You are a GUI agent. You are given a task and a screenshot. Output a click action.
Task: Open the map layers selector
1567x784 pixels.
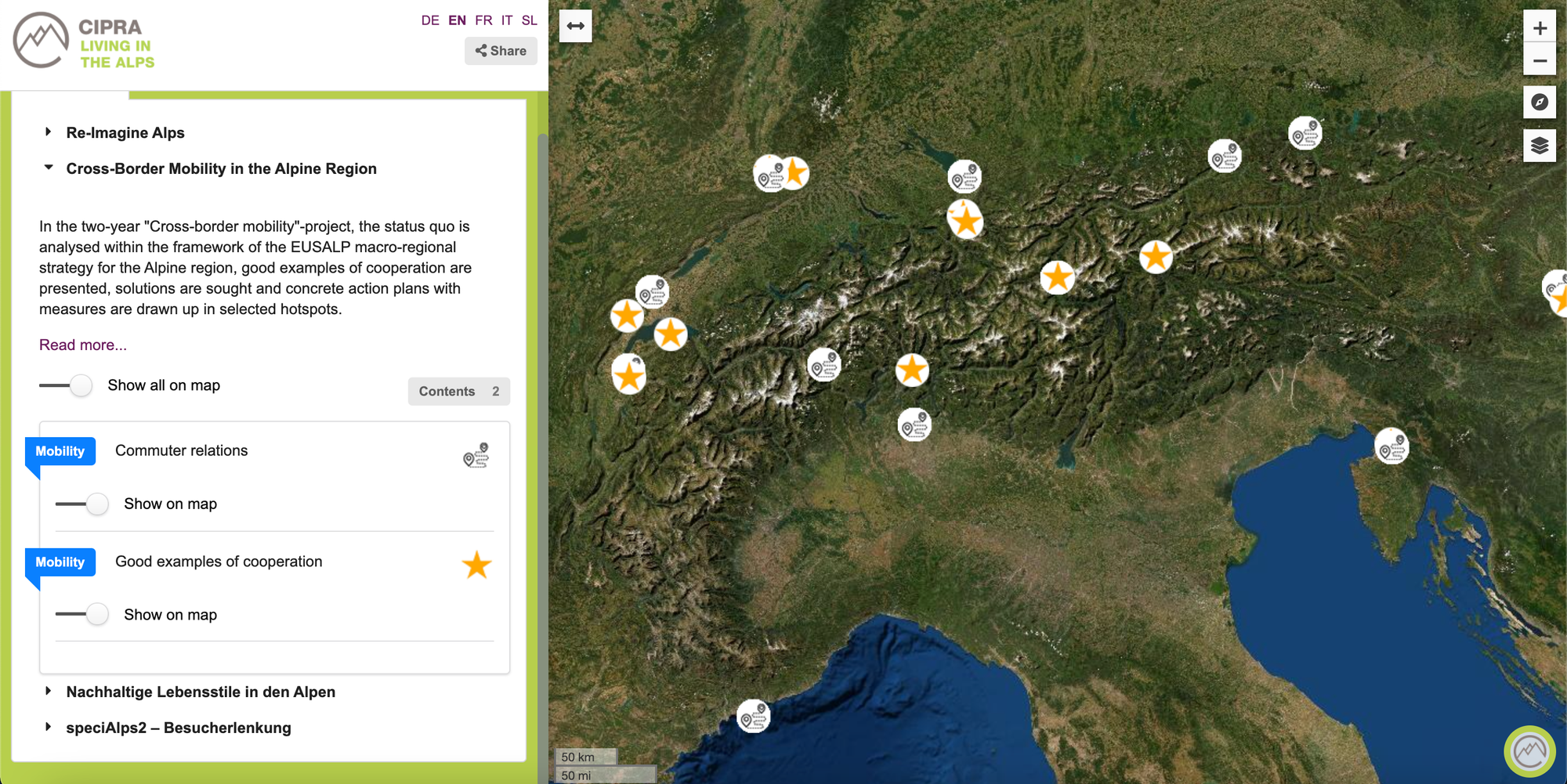tap(1539, 146)
